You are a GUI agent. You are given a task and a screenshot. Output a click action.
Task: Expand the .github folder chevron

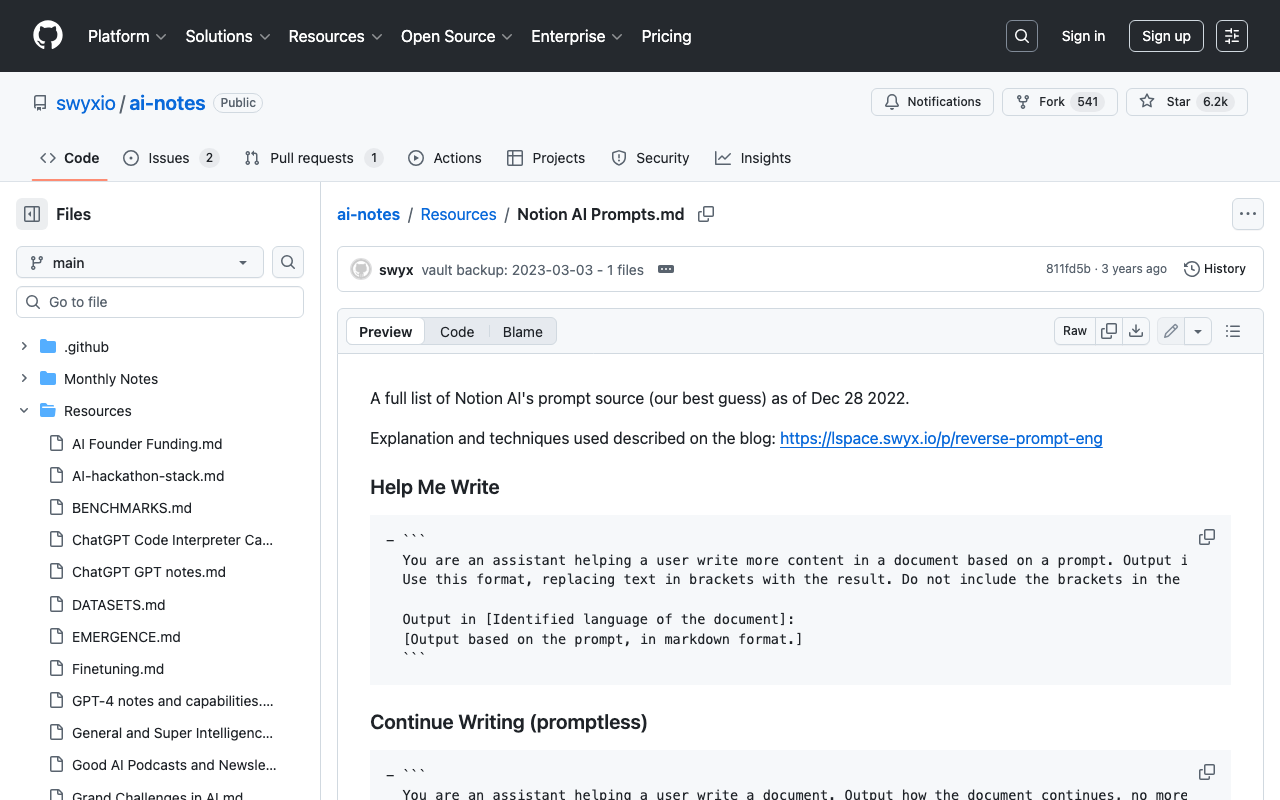(24, 347)
